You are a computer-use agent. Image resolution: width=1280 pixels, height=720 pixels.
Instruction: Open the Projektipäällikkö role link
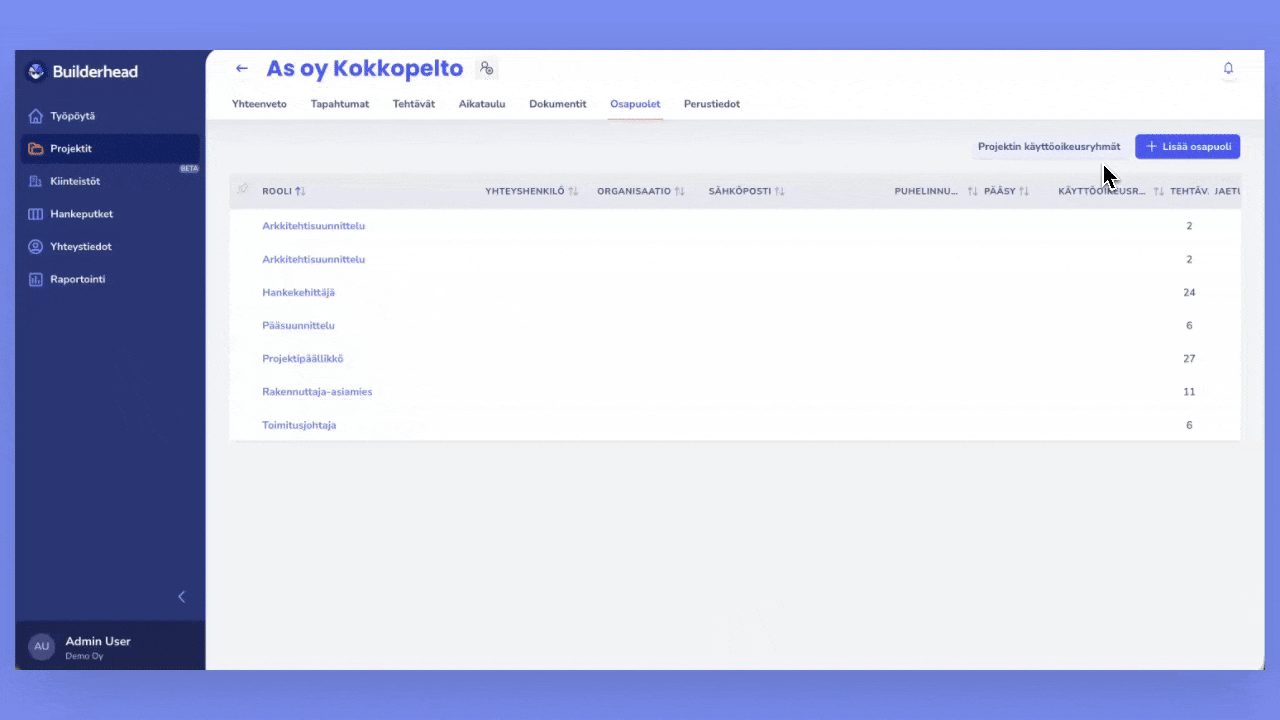[x=302, y=359]
